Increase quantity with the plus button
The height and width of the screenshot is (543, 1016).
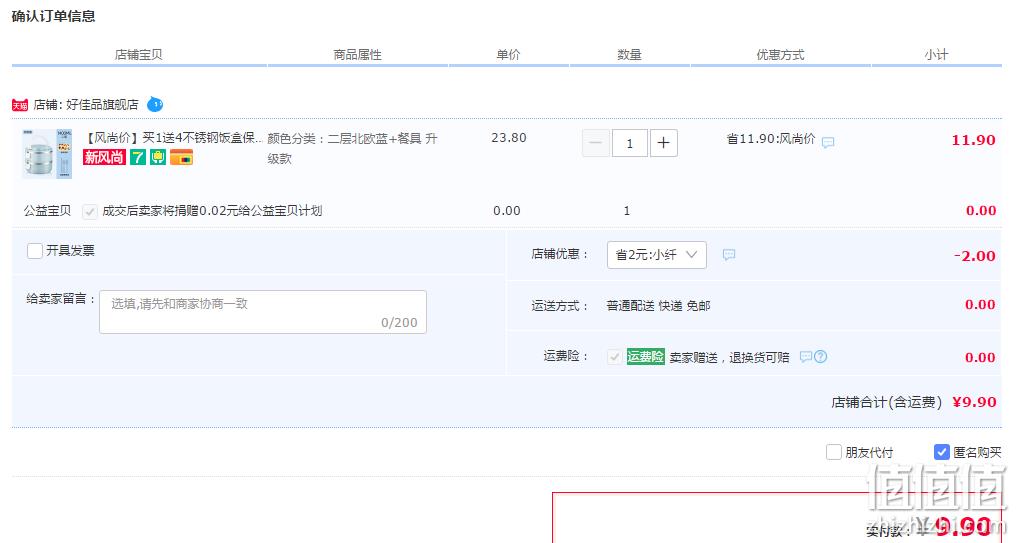(664, 143)
